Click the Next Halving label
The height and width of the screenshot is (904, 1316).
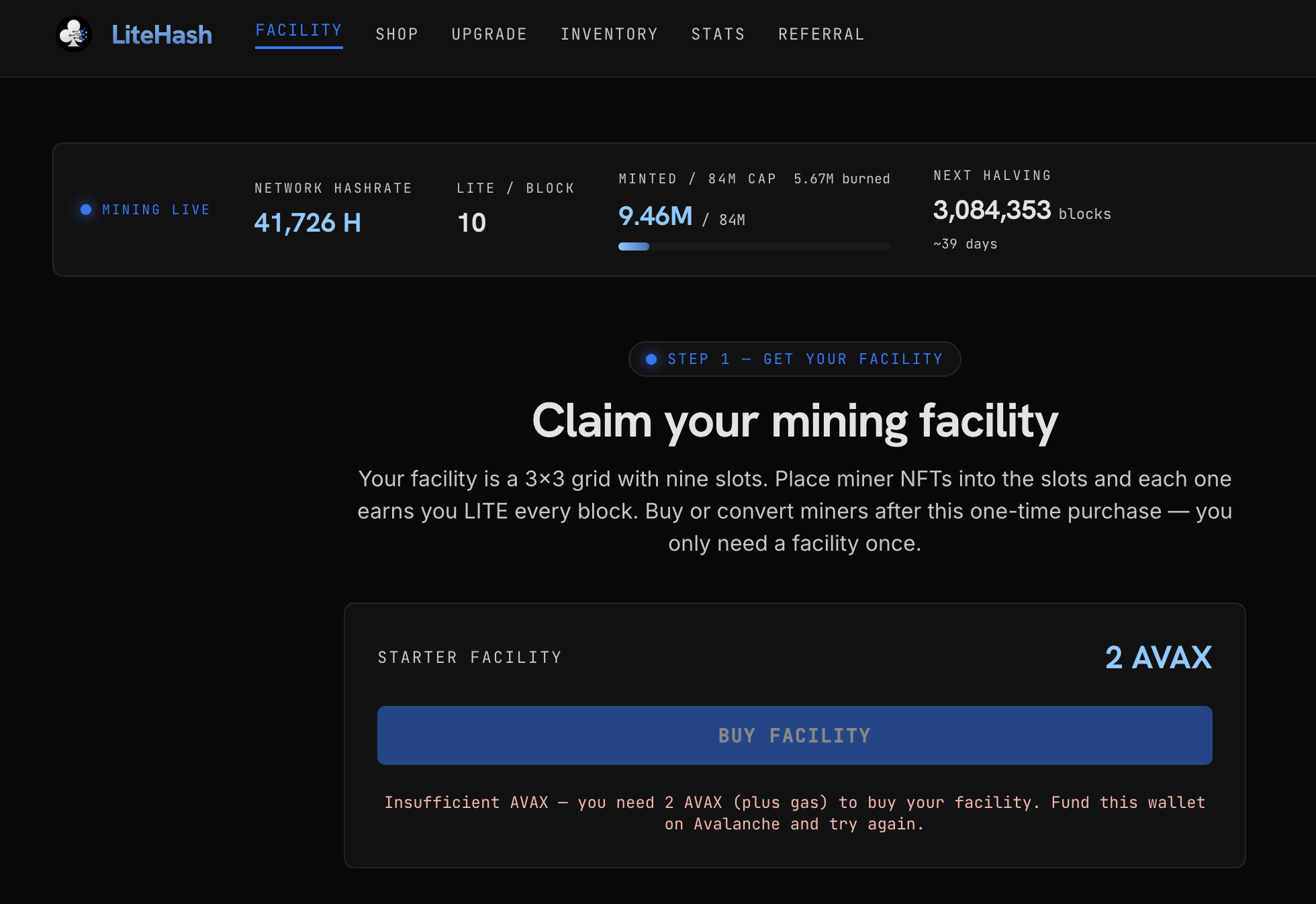point(992,175)
